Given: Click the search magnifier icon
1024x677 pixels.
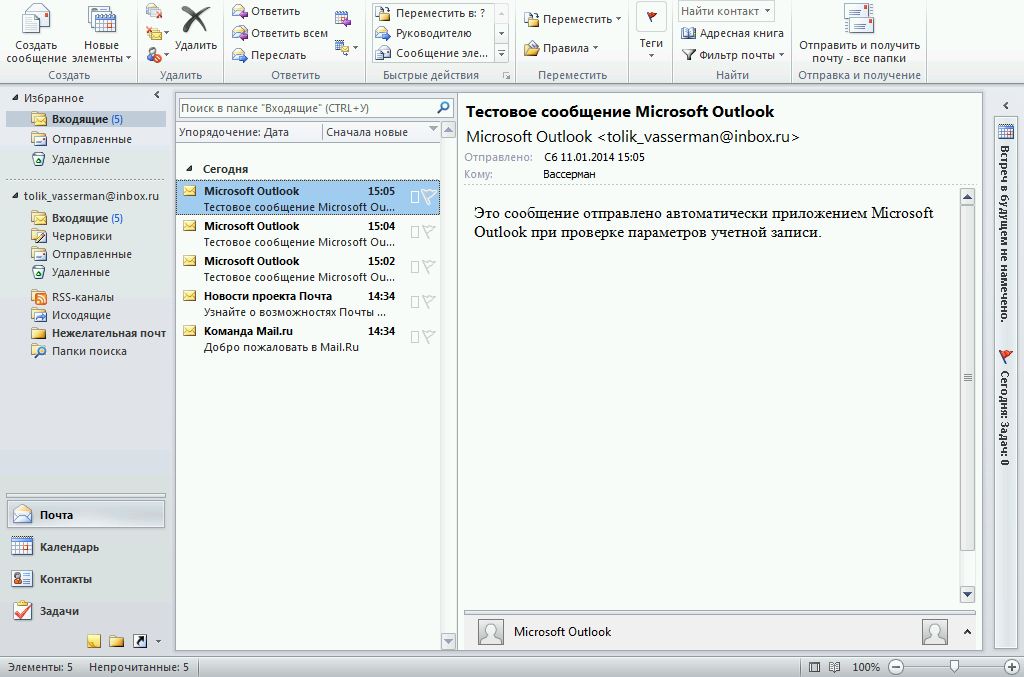Looking at the screenshot, I should [x=443, y=107].
